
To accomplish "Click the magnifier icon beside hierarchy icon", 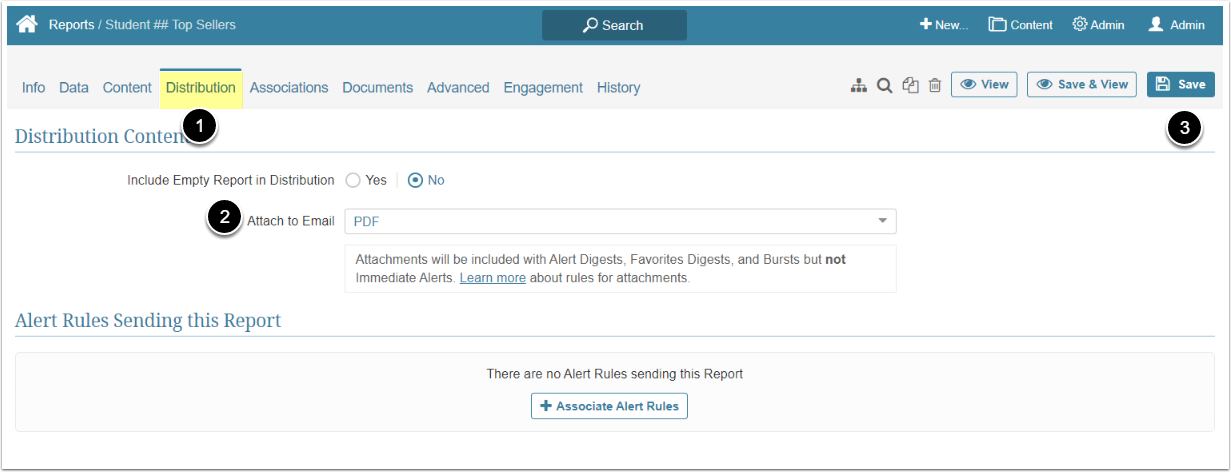I will (884, 86).
